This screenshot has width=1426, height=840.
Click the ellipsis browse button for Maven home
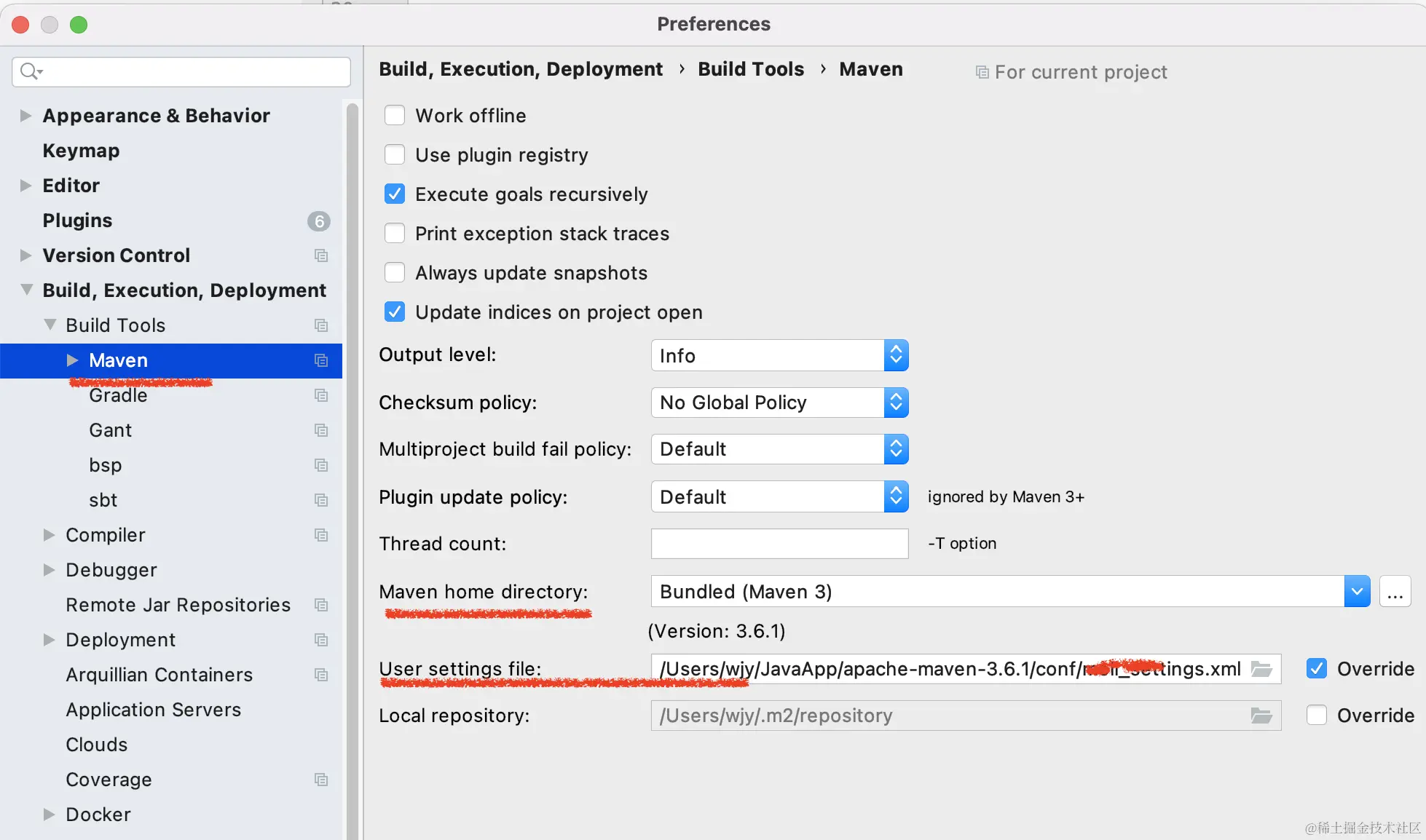tap(1395, 592)
